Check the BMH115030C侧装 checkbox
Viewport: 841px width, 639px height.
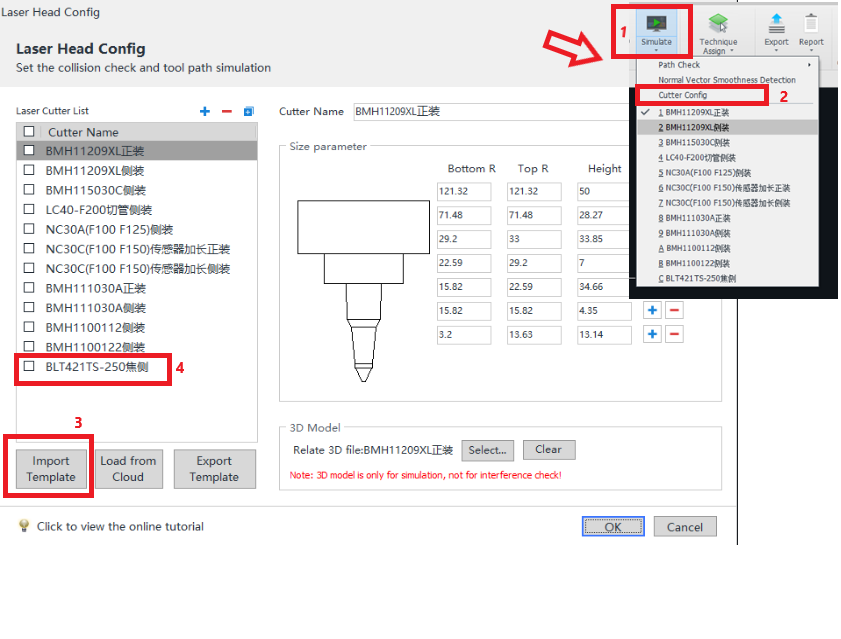point(29,189)
